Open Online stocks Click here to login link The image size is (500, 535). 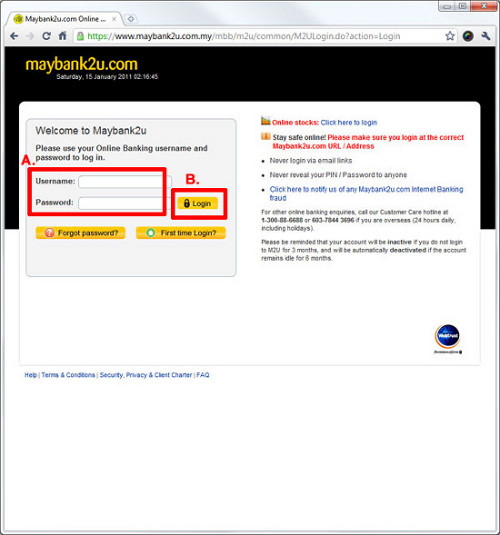[x=349, y=122]
